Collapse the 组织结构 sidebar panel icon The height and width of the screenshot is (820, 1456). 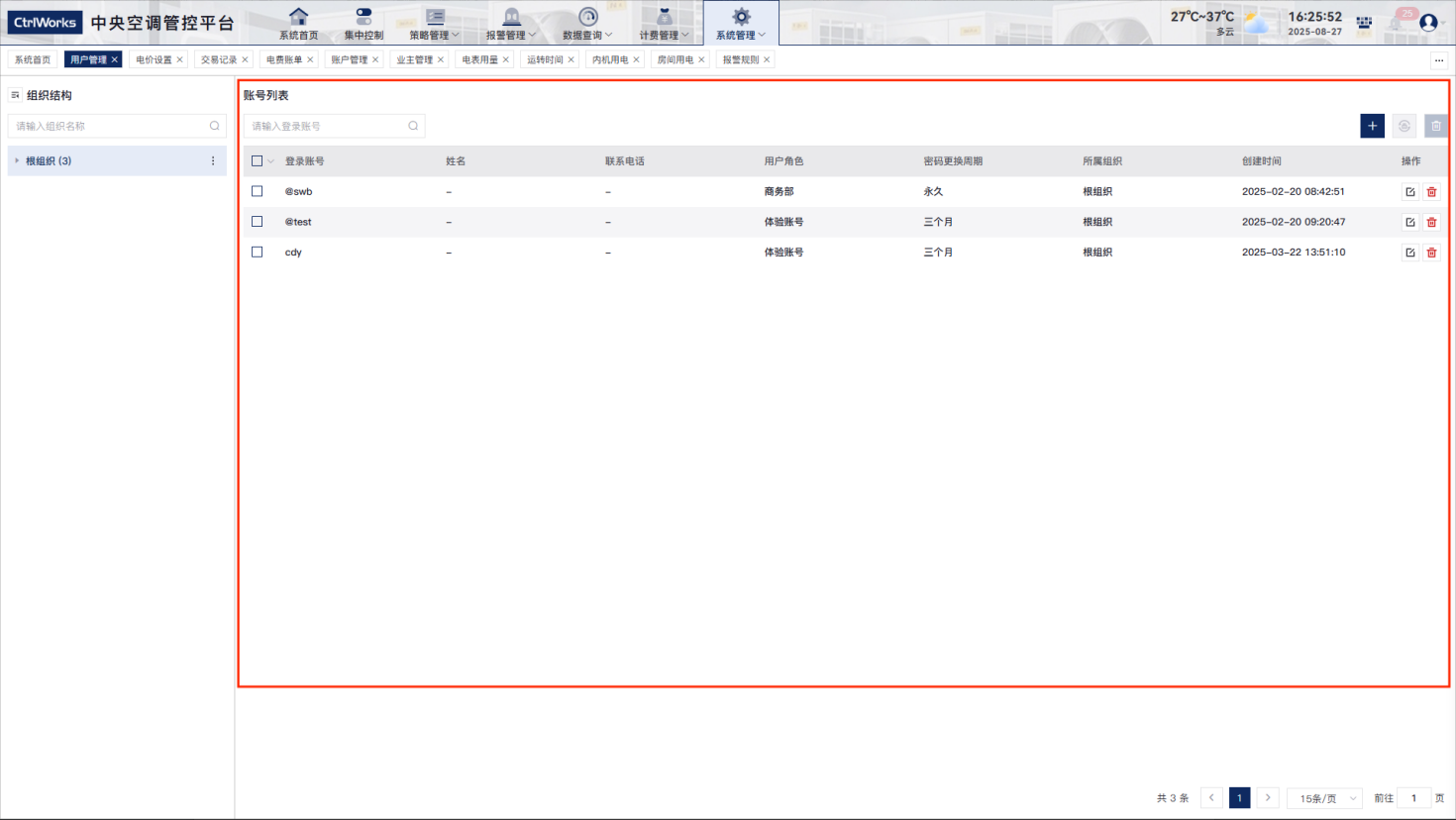pyautogui.click(x=15, y=95)
